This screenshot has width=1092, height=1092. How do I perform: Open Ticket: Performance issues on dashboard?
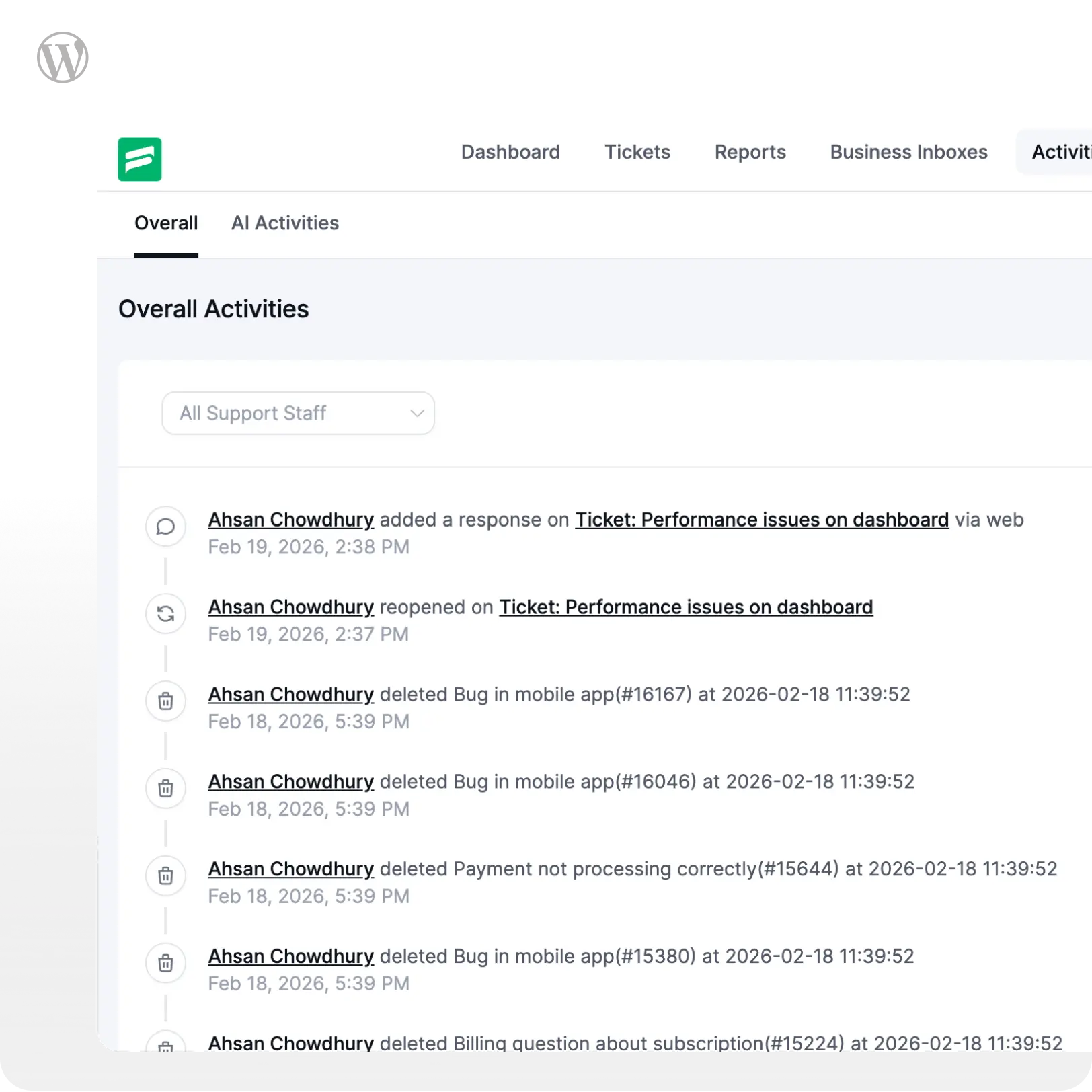761,519
